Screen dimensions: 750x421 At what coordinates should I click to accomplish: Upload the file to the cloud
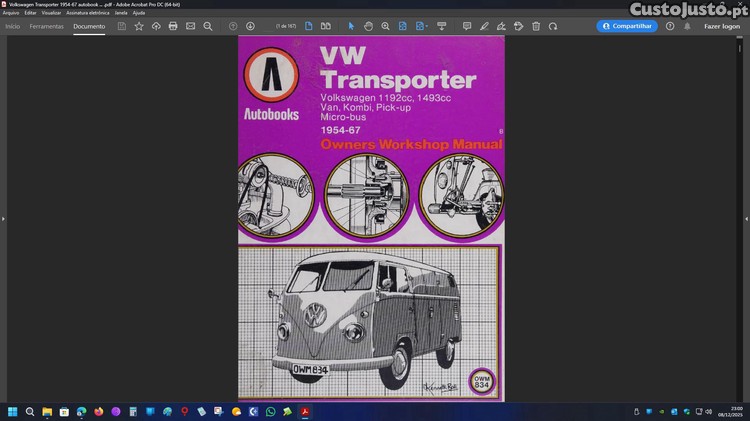coord(156,26)
